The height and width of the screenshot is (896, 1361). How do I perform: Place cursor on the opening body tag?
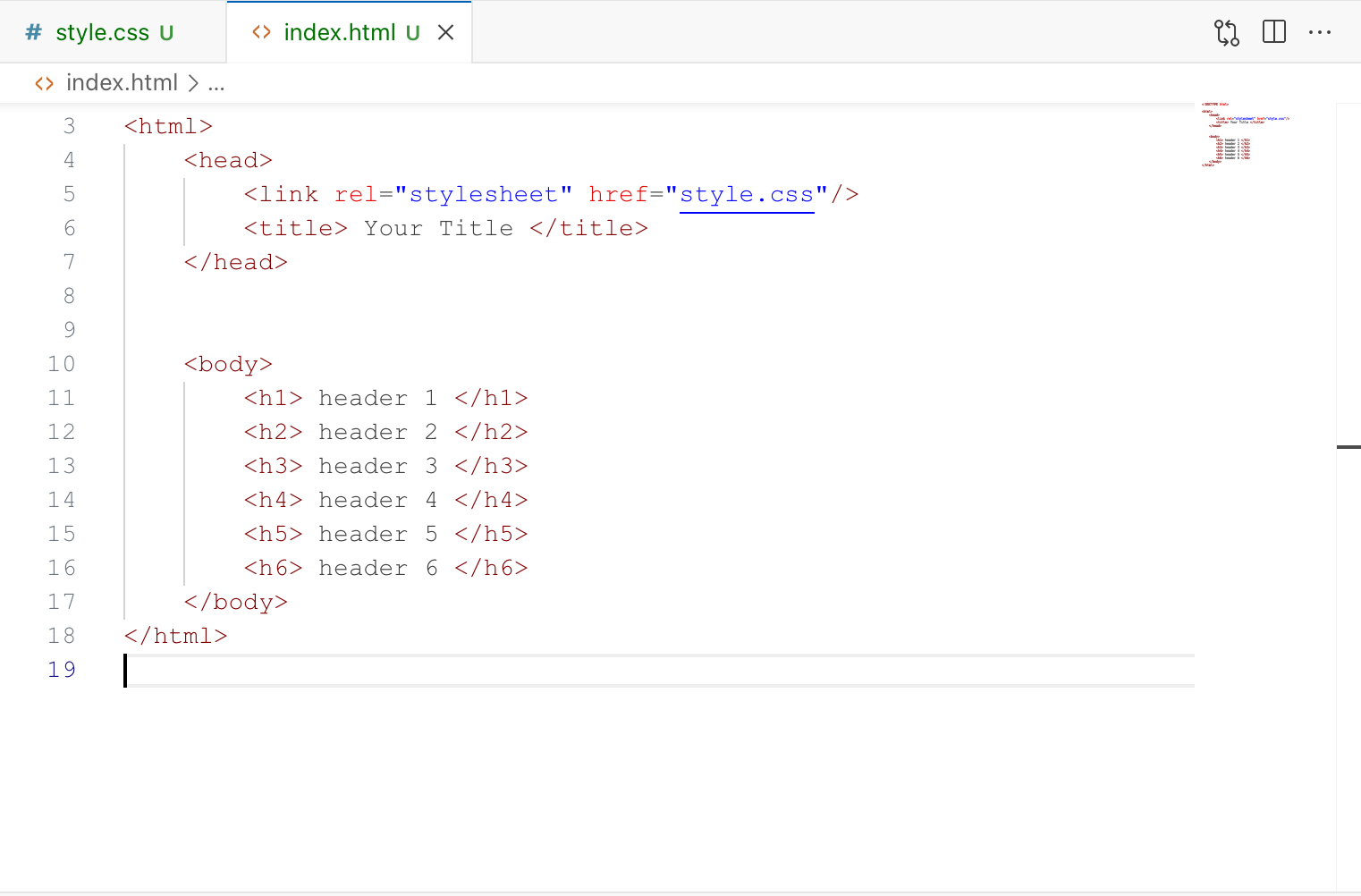(228, 364)
